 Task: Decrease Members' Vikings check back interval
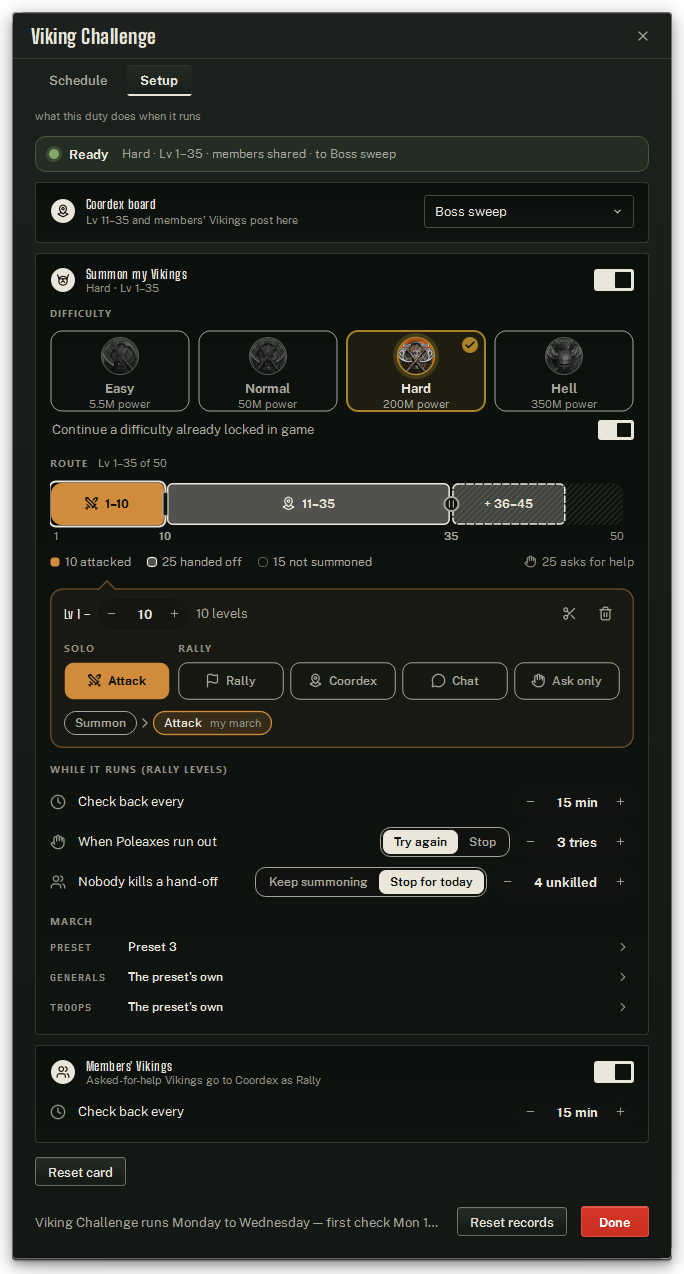(x=530, y=1112)
